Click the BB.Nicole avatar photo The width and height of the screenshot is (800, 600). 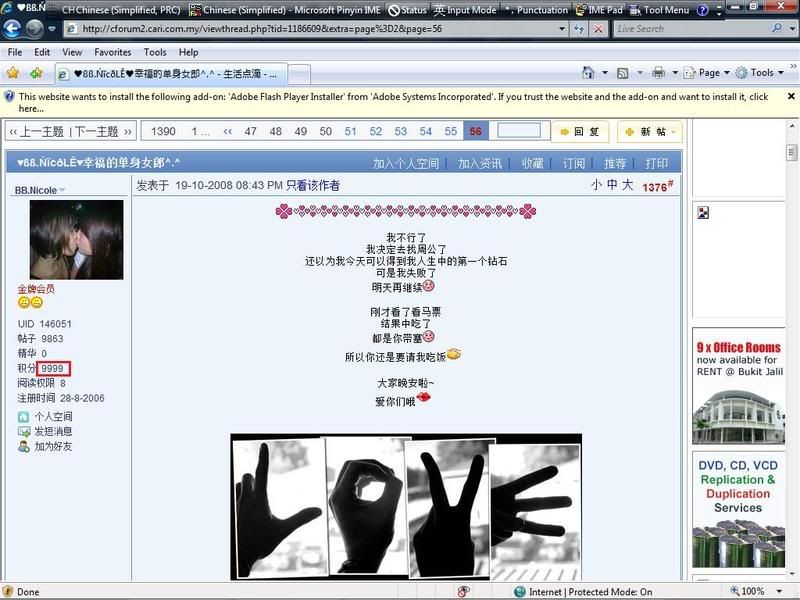pyautogui.click(x=77, y=239)
